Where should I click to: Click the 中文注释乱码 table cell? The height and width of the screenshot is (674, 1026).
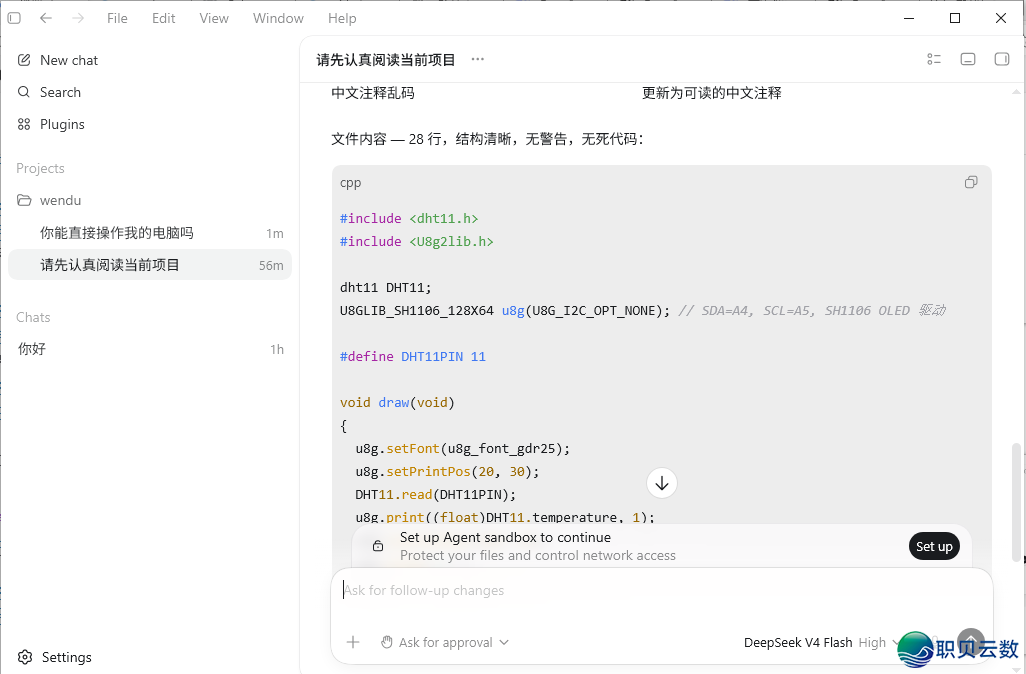pyautogui.click(x=373, y=93)
